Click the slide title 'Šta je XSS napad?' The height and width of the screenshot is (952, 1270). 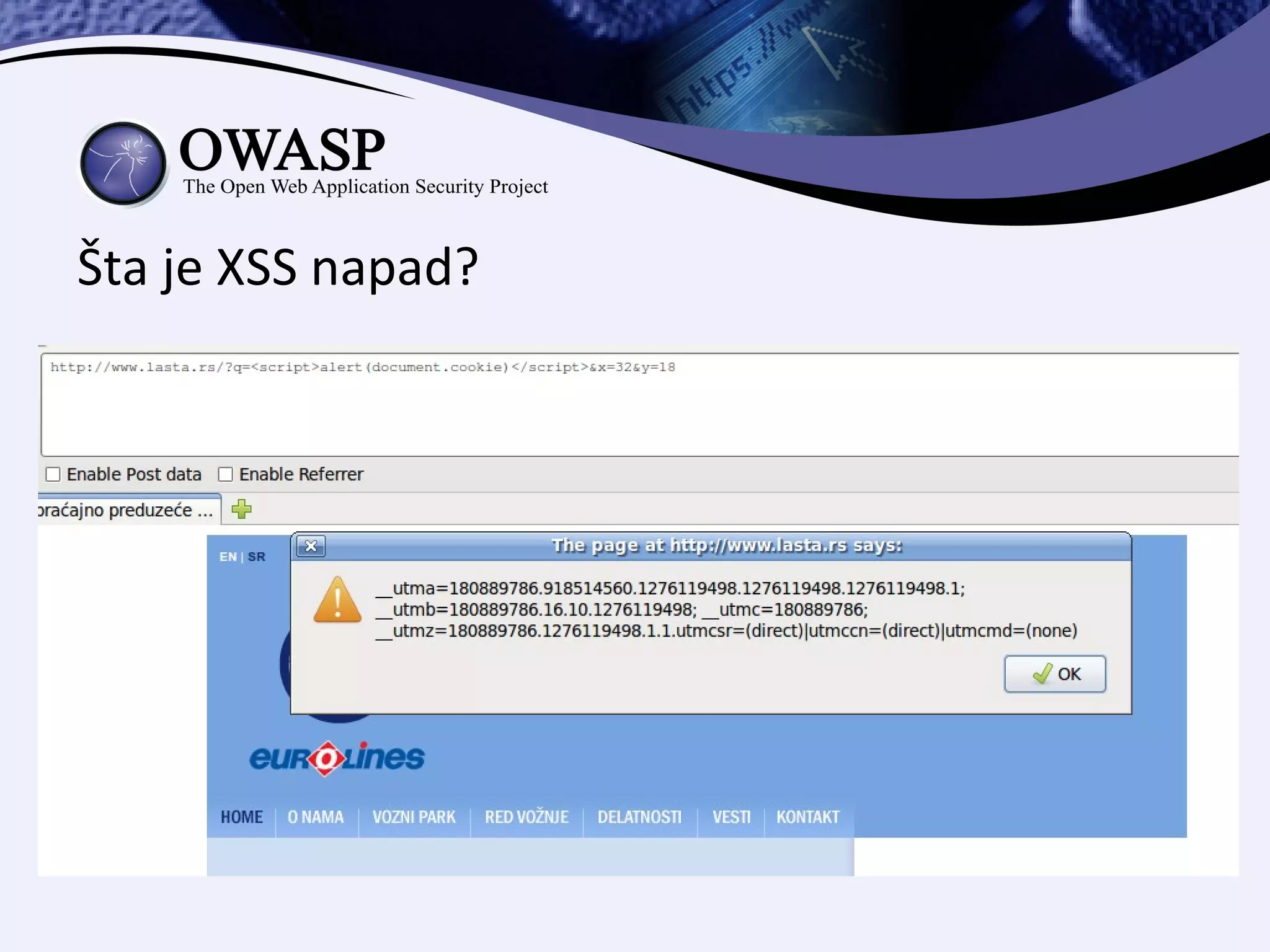click(x=278, y=267)
